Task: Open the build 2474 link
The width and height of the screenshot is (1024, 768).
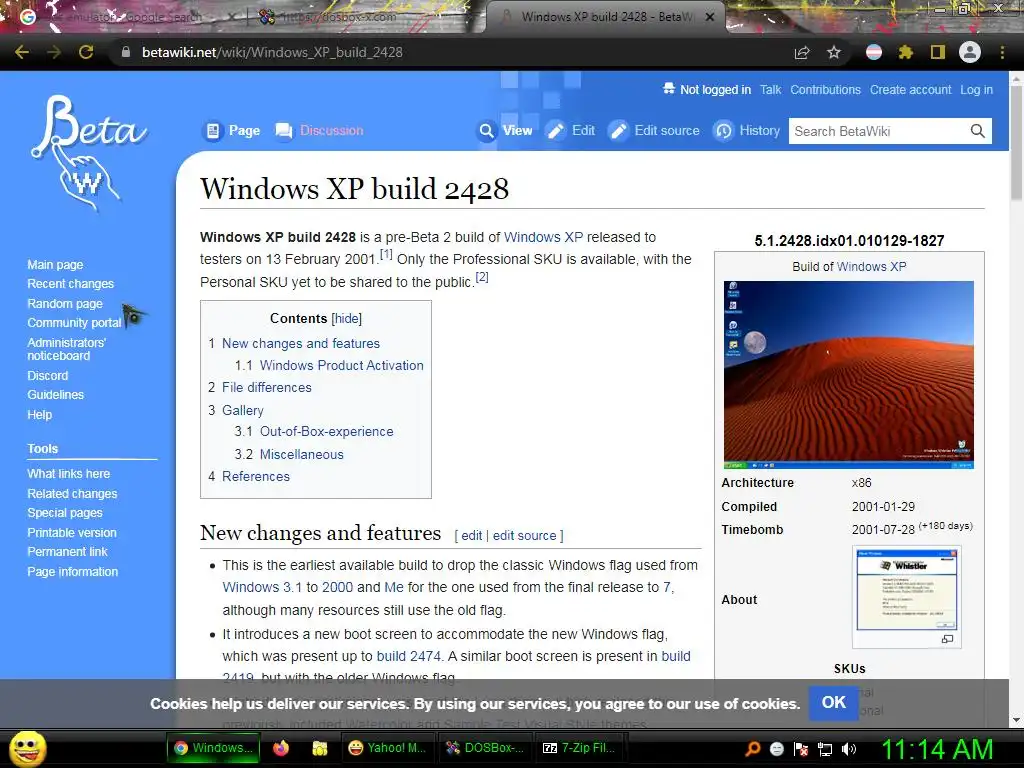Action: tap(409, 656)
